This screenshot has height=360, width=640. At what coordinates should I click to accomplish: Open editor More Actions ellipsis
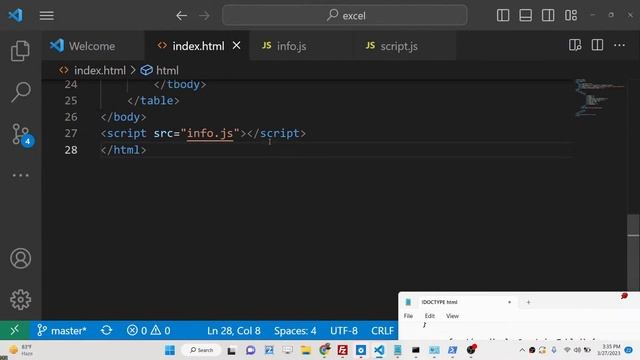tap(620, 45)
